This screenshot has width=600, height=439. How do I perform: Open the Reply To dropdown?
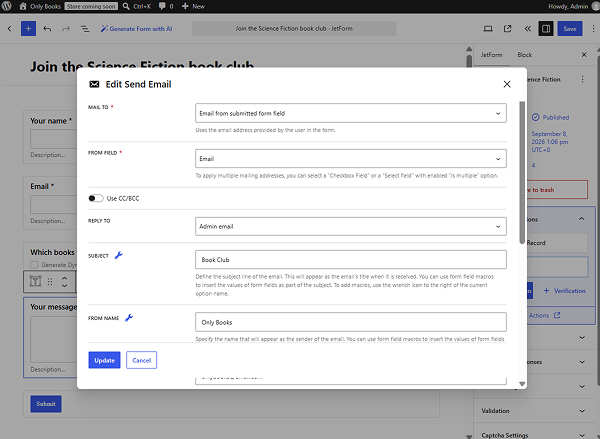coord(351,226)
